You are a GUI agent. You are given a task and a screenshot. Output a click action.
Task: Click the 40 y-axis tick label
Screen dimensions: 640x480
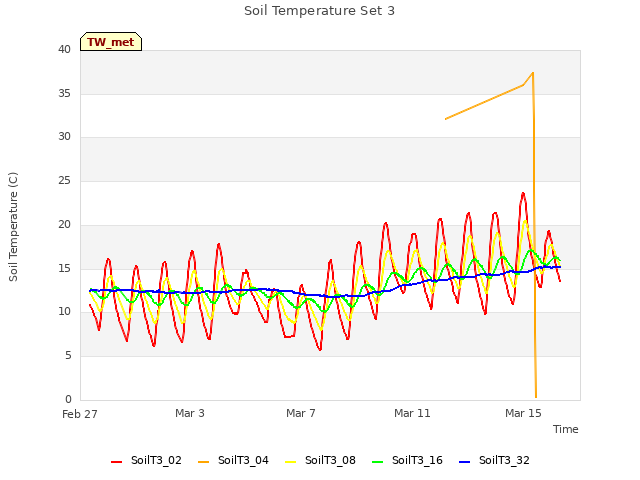coord(64,49)
